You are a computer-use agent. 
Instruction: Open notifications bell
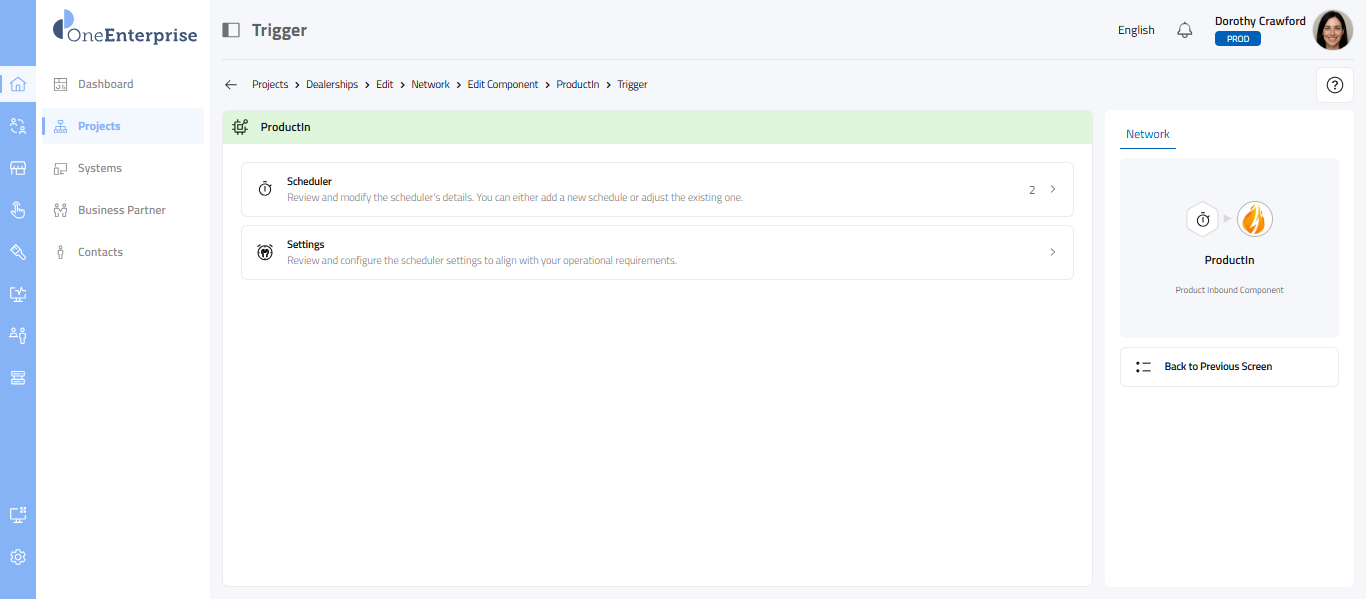1185,30
